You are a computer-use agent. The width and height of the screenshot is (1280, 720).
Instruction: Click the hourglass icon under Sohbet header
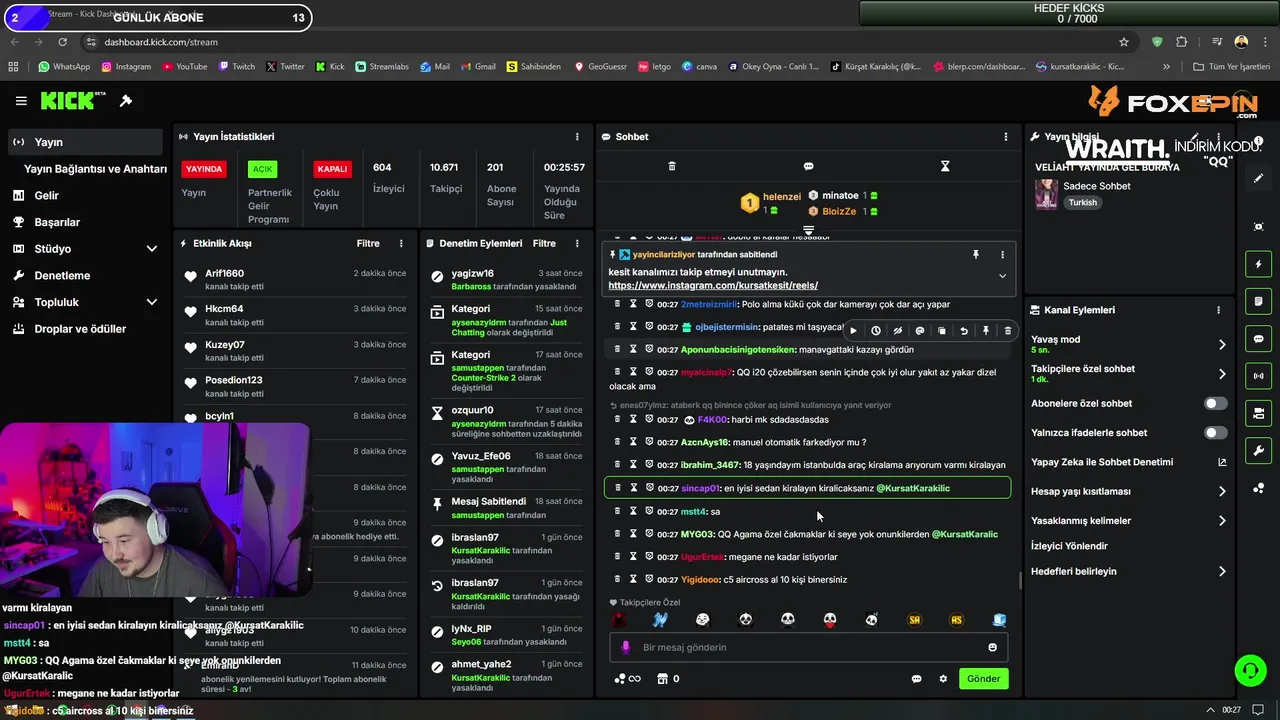[x=945, y=166]
